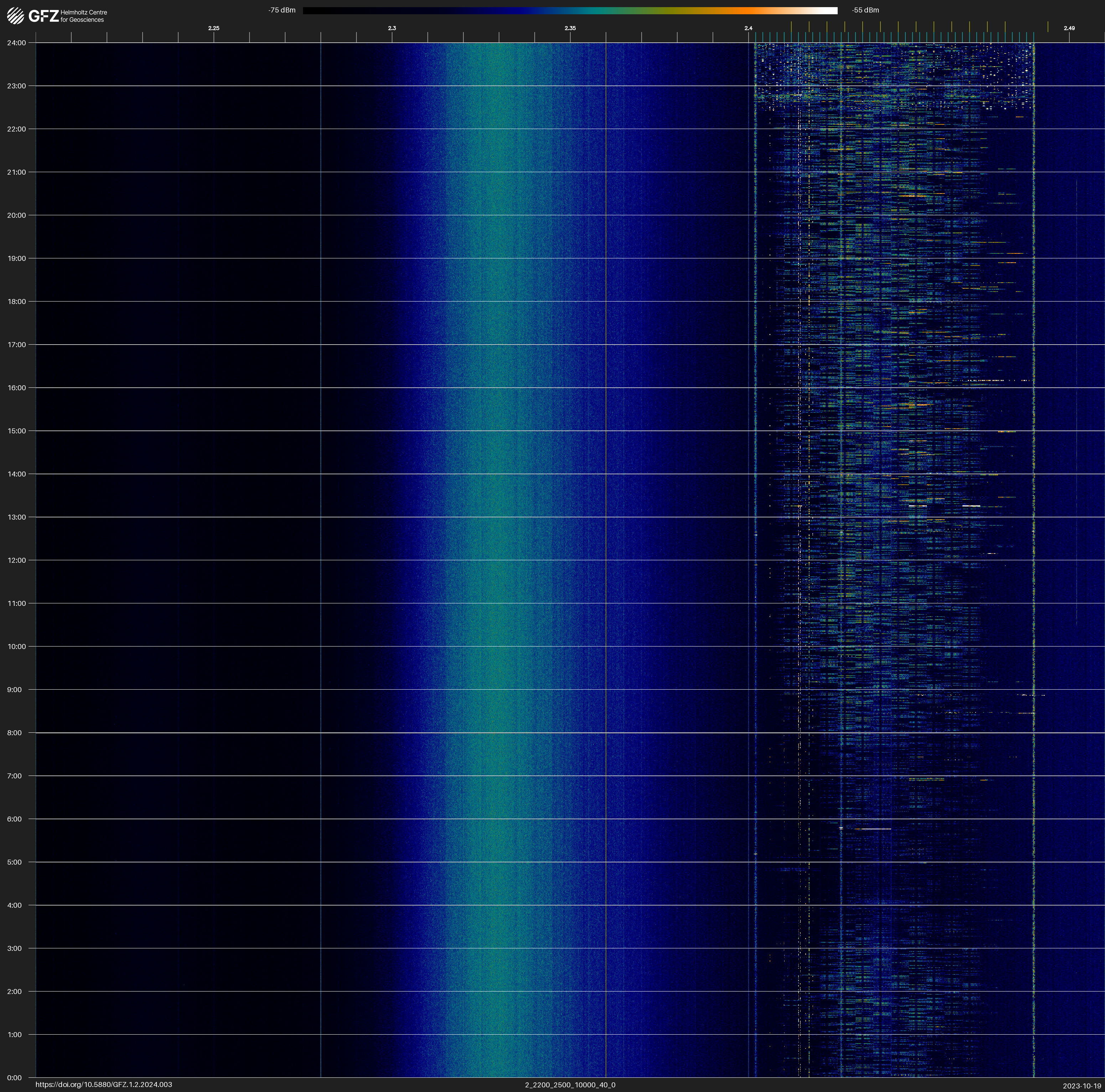Image resolution: width=1105 pixels, height=1092 pixels.
Task: Click the 2_2200_2500_10000_40_0 file label
Action: click(570, 1085)
